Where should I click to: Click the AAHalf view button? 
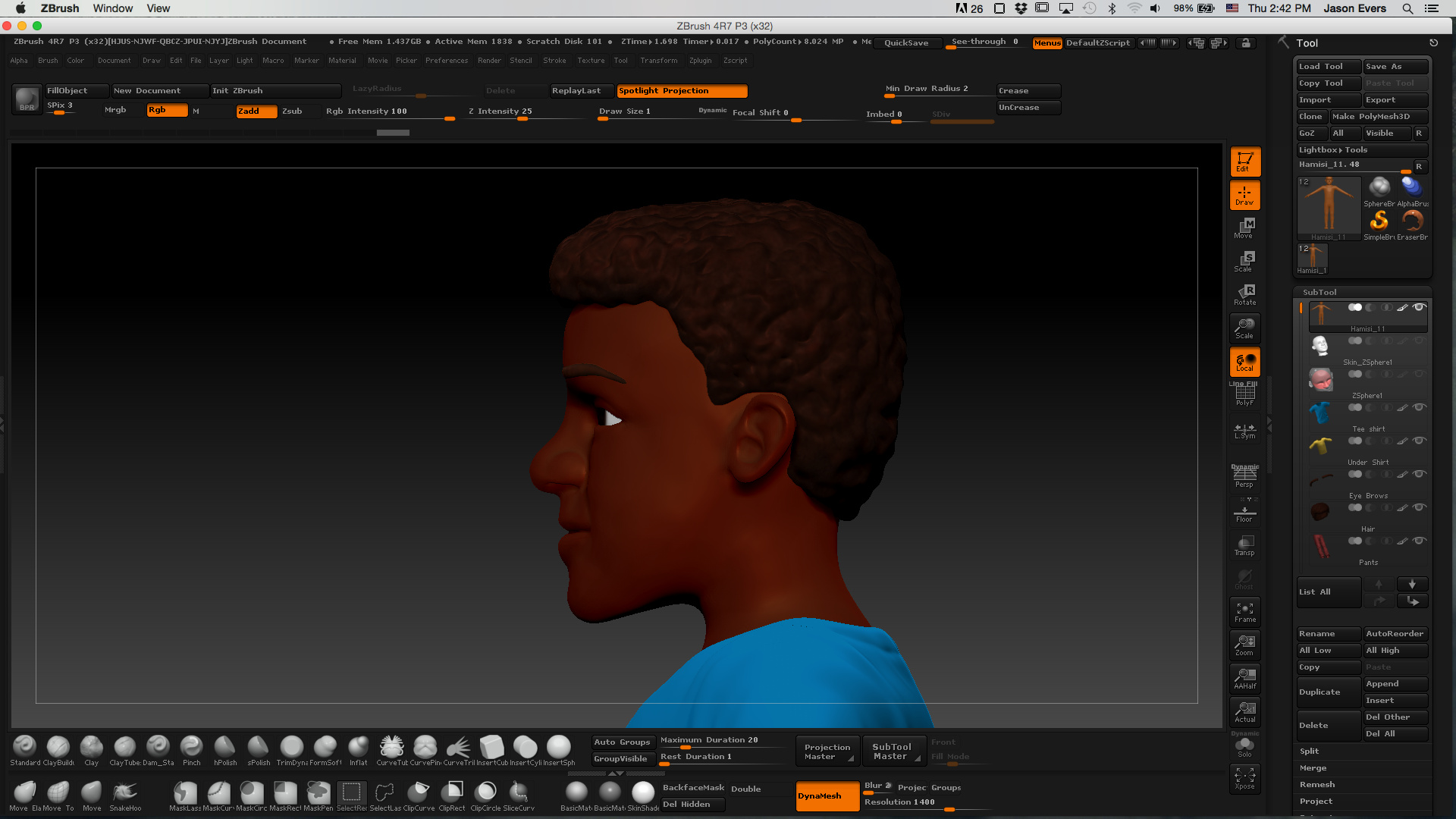coord(1244,679)
